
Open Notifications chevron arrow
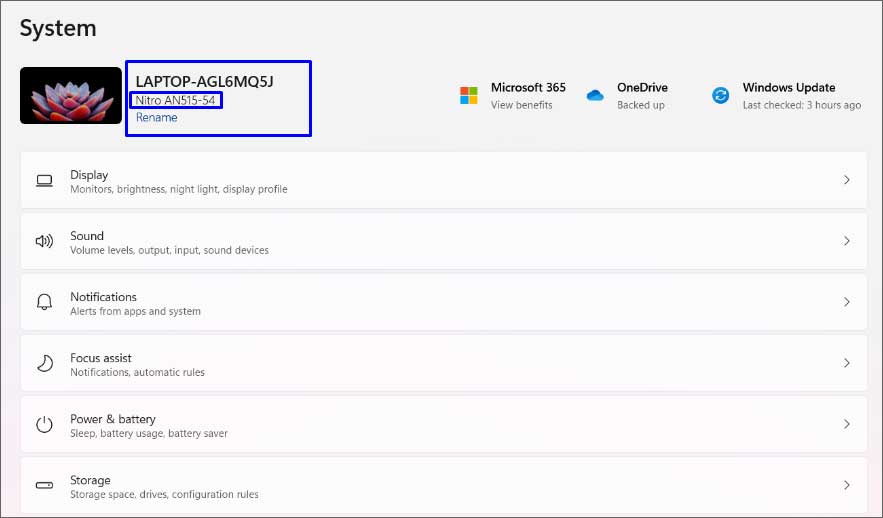(x=846, y=302)
